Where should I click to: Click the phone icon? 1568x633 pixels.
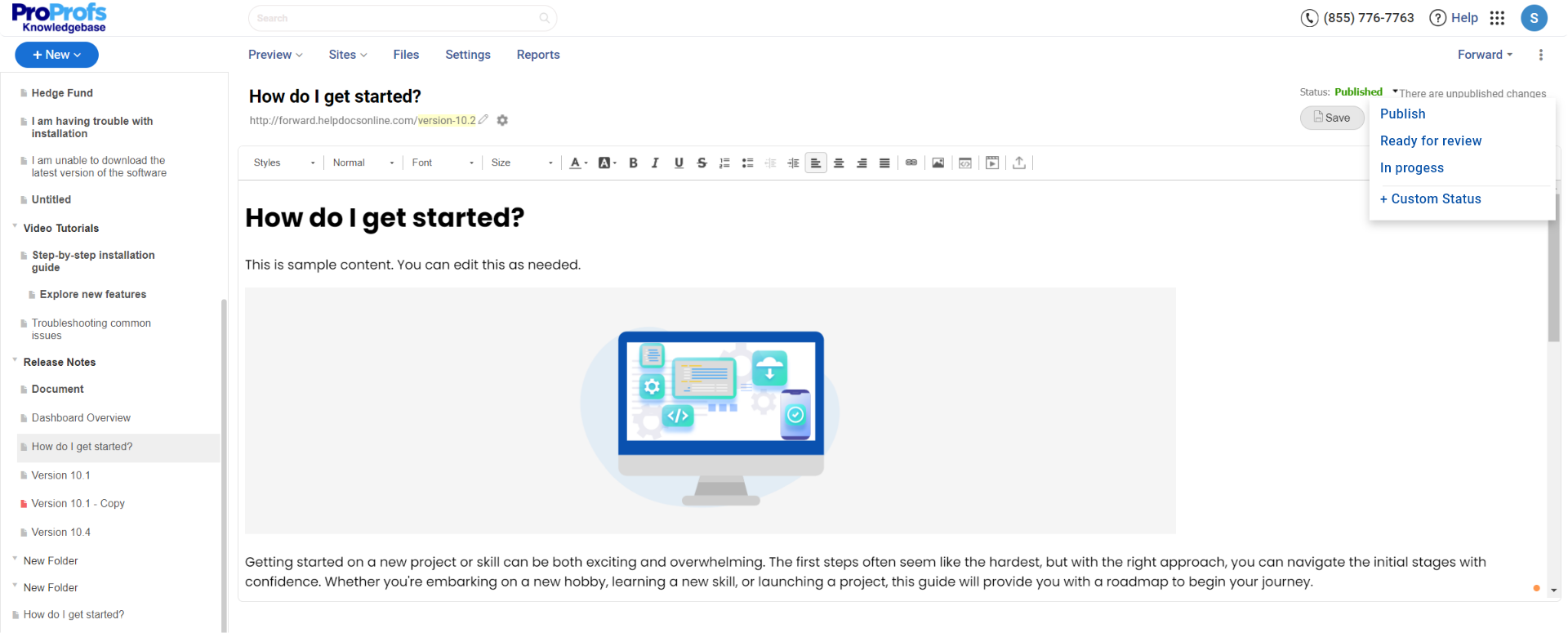point(1309,18)
